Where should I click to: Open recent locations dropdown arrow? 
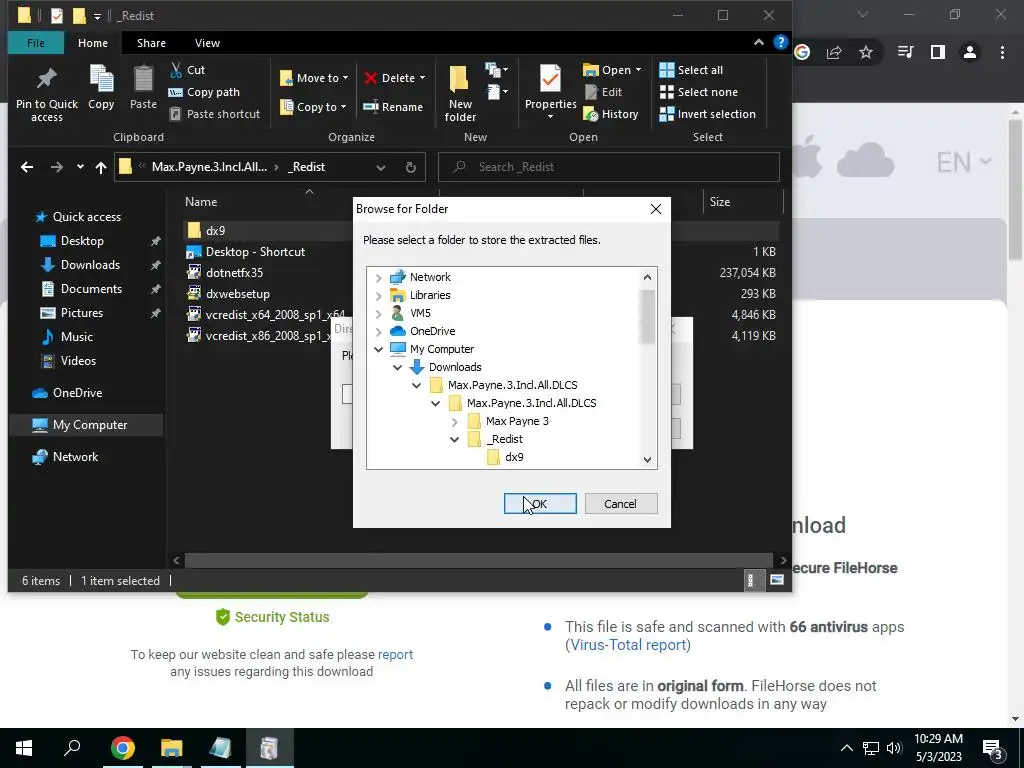(x=80, y=167)
